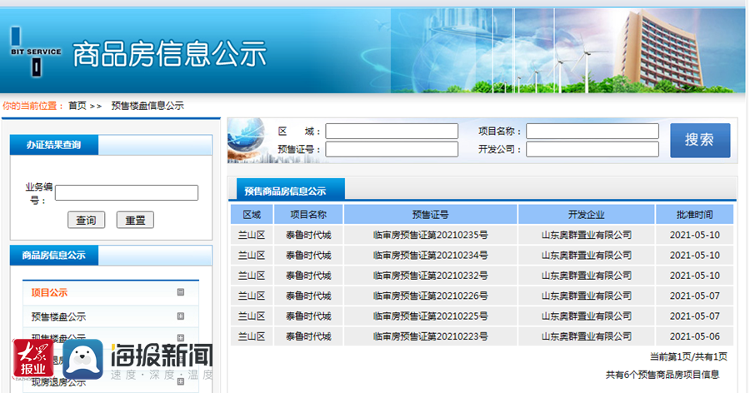The width and height of the screenshot is (750, 393).
Task: Click the 查询 button
Action: (x=86, y=220)
